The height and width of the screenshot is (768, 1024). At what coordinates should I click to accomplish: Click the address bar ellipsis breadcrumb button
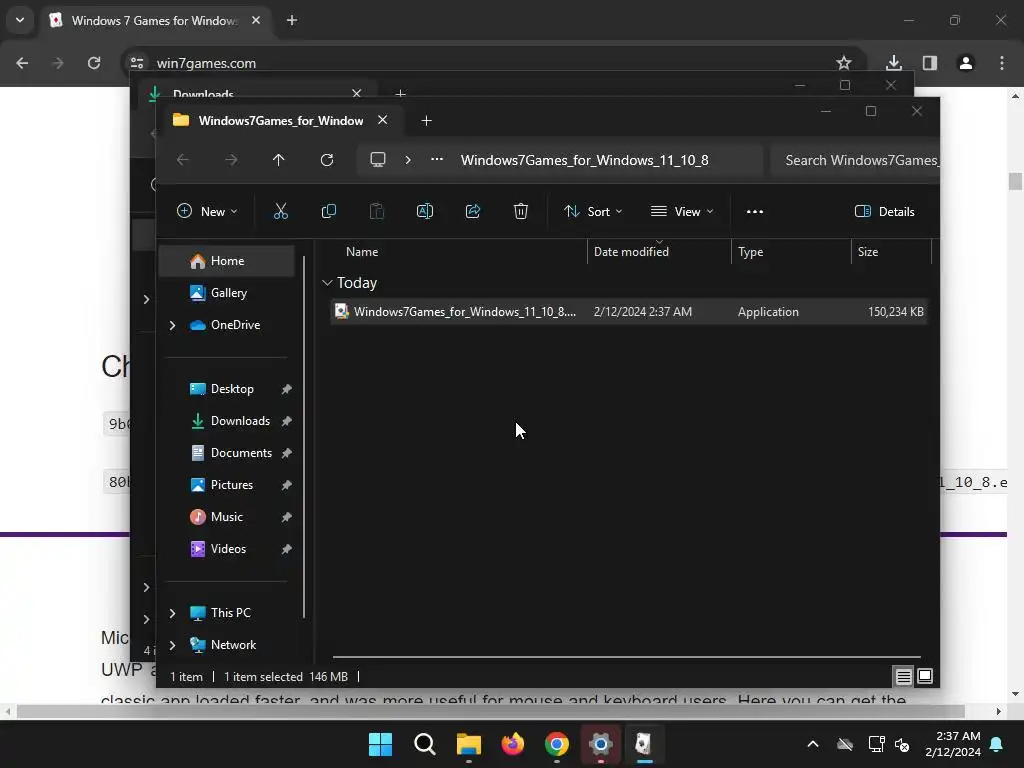437,160
